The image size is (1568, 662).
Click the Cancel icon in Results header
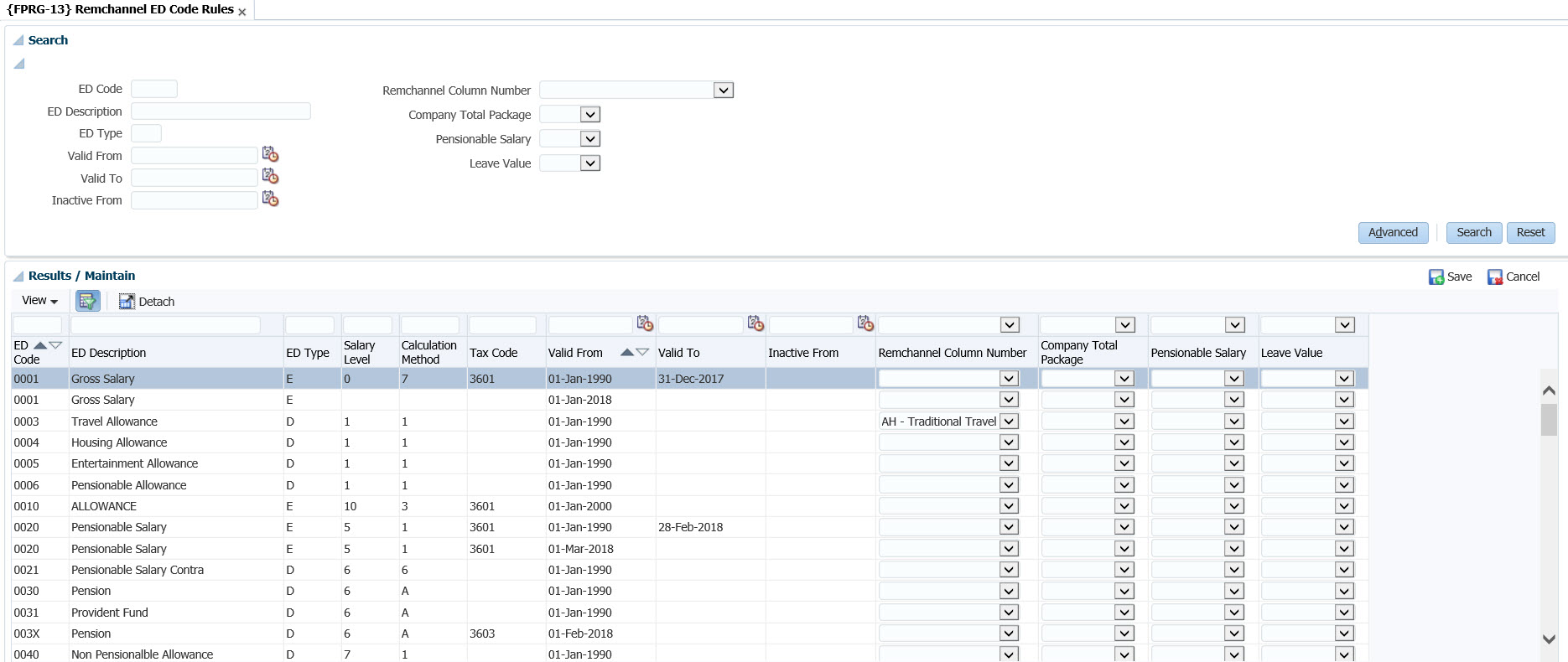(1495, 277)
